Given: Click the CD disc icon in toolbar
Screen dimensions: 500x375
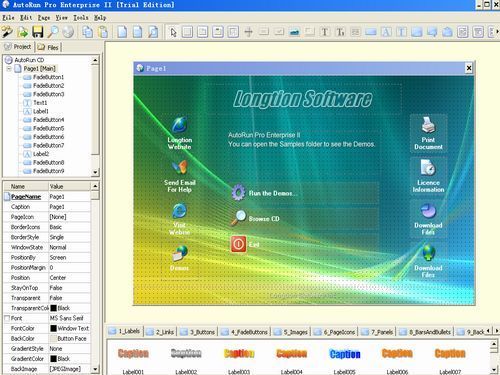Looking at the screenshot, I should 68,32.
